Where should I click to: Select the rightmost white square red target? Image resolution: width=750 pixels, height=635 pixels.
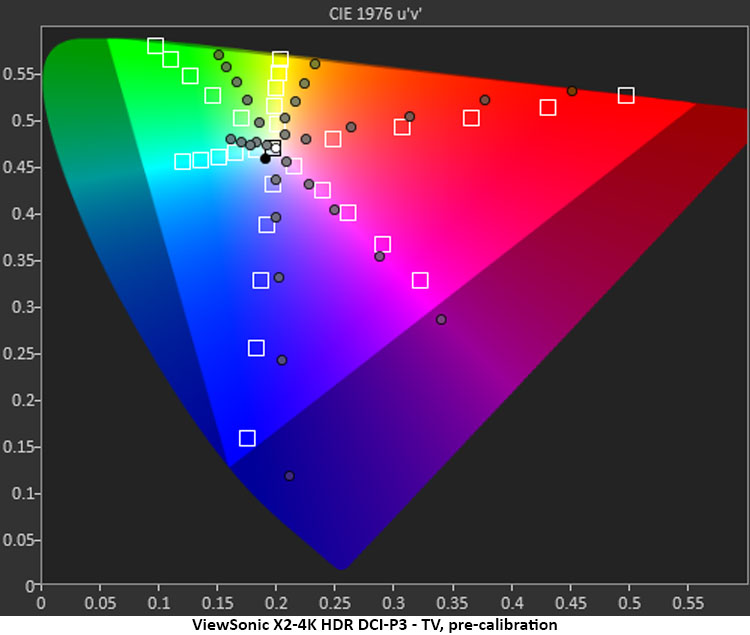tap(626, 96)
